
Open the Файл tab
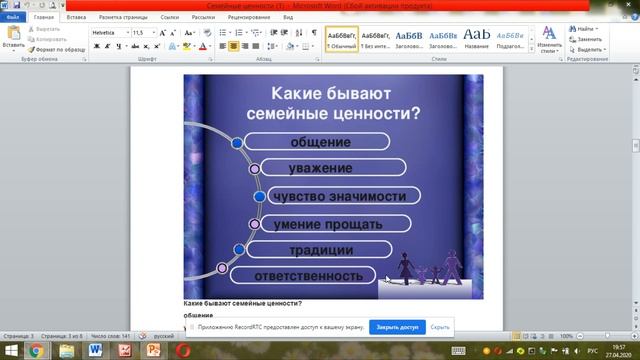13,17
